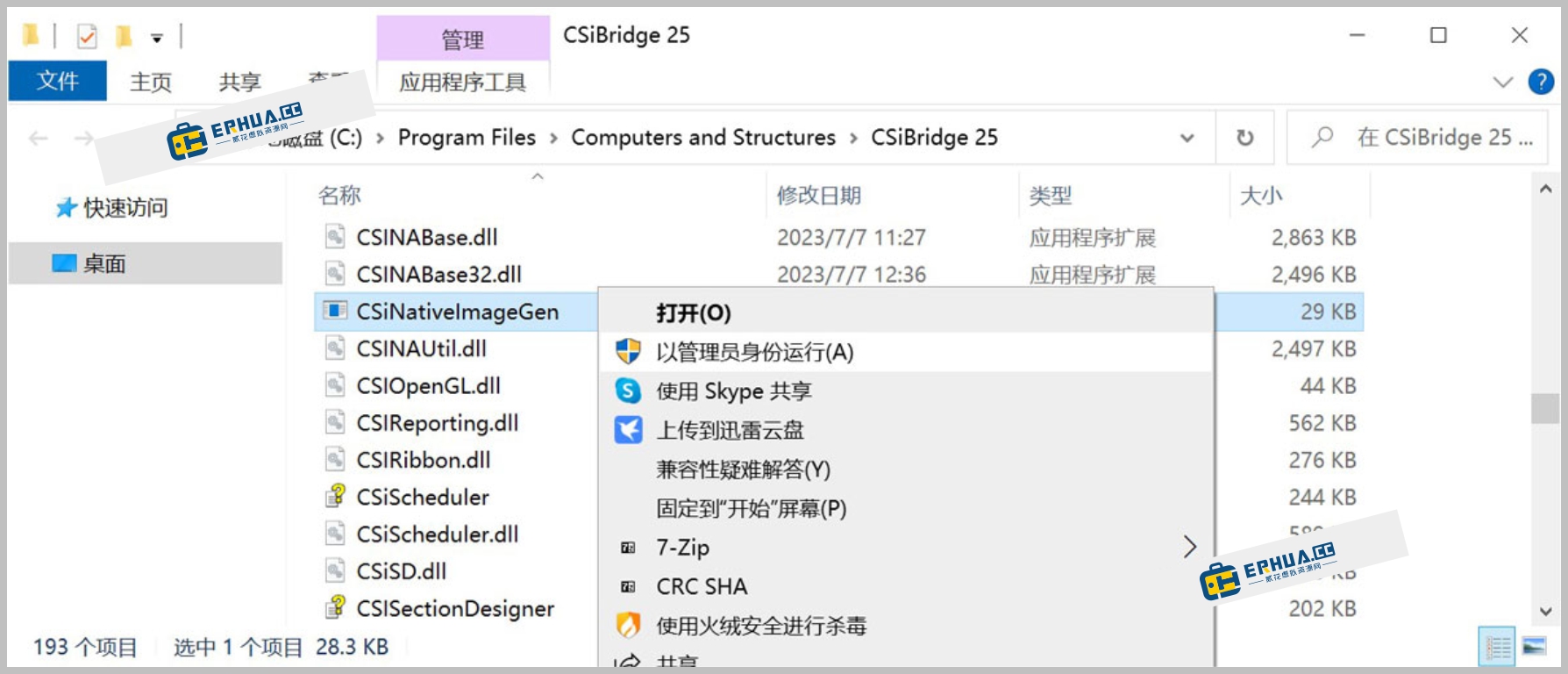This screenshot has width=1568, height=674.
Task: Click the admin shield icon in menu
Action: click(628, 352)
